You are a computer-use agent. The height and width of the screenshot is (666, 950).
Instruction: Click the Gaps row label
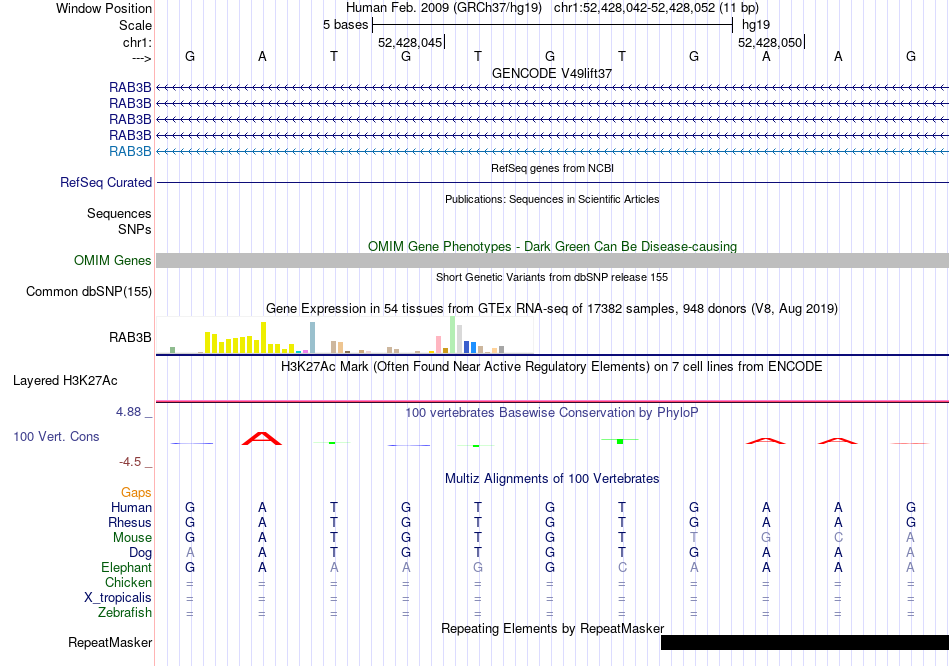click(136, 493)
